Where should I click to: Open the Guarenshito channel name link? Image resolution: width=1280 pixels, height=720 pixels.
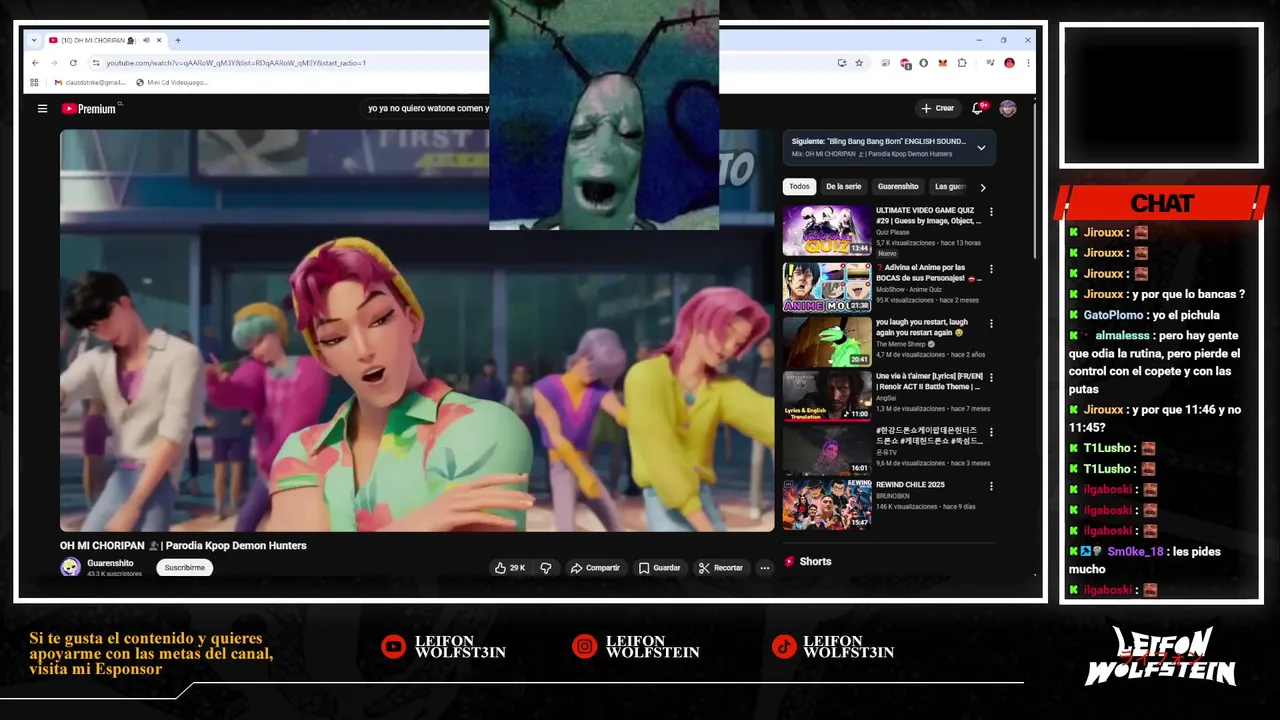coord(110,563)
